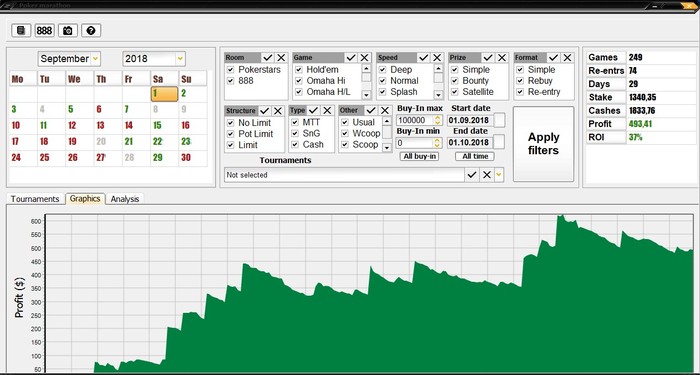Open the 2018 year dropdown
Screen dimensions: 700x375
point(180,58)
